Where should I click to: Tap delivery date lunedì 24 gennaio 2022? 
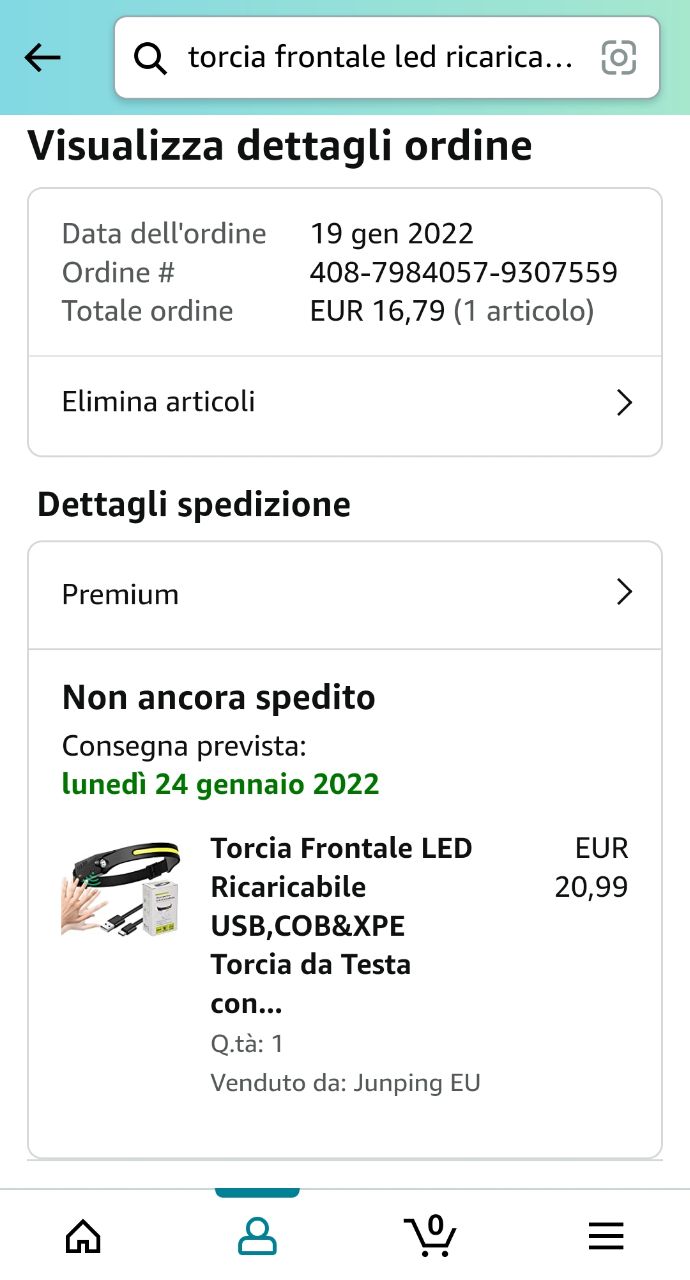click(x=221, y=784)
